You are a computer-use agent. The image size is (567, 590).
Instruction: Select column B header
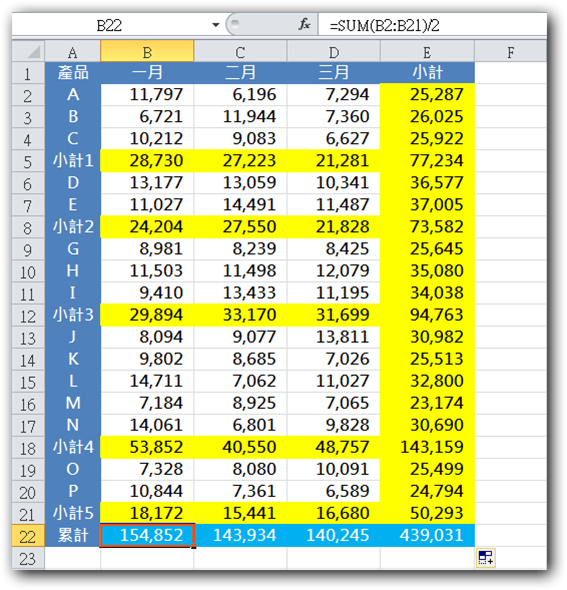point(147,52)
